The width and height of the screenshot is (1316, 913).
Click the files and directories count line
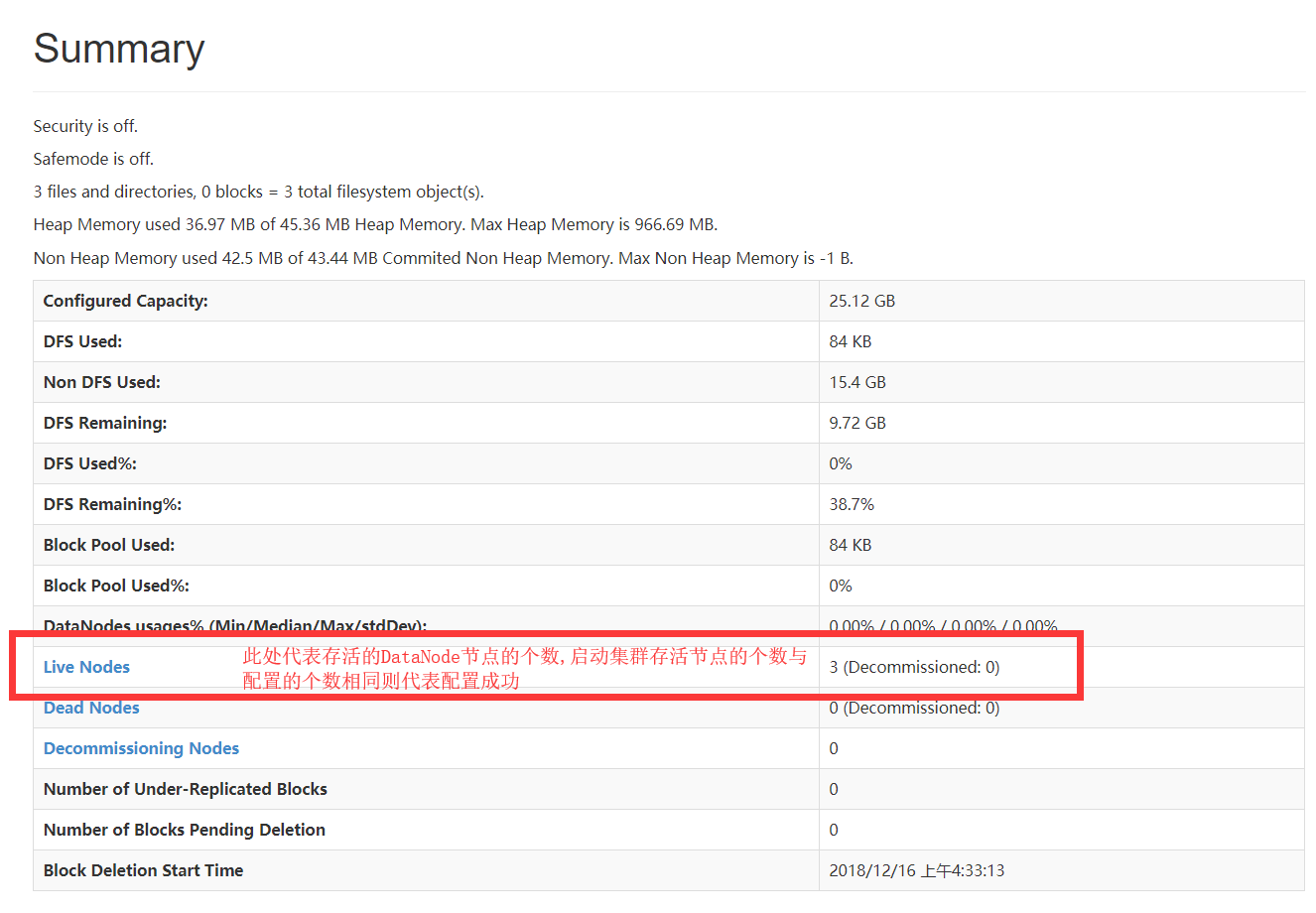[x=259, y=192]
